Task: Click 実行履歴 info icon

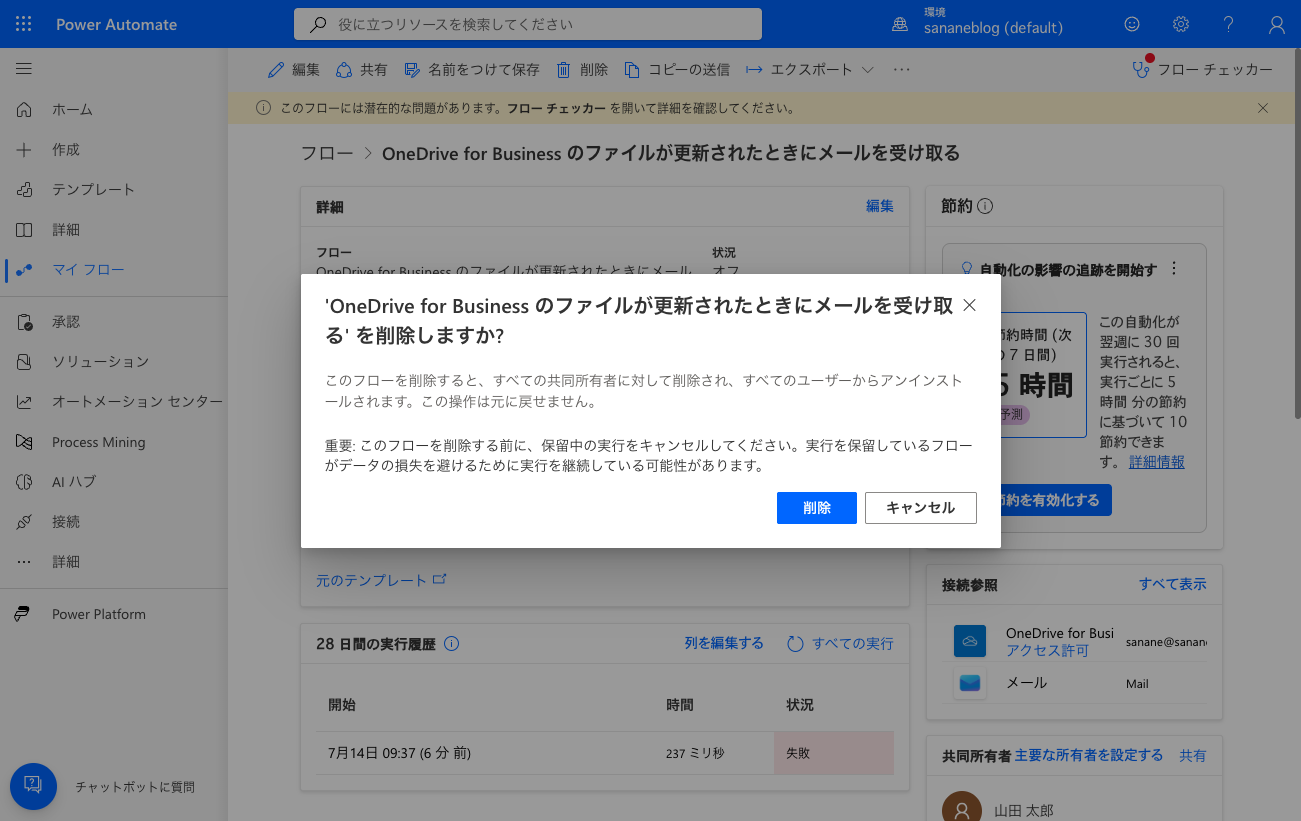Action: tap(451, 644)
